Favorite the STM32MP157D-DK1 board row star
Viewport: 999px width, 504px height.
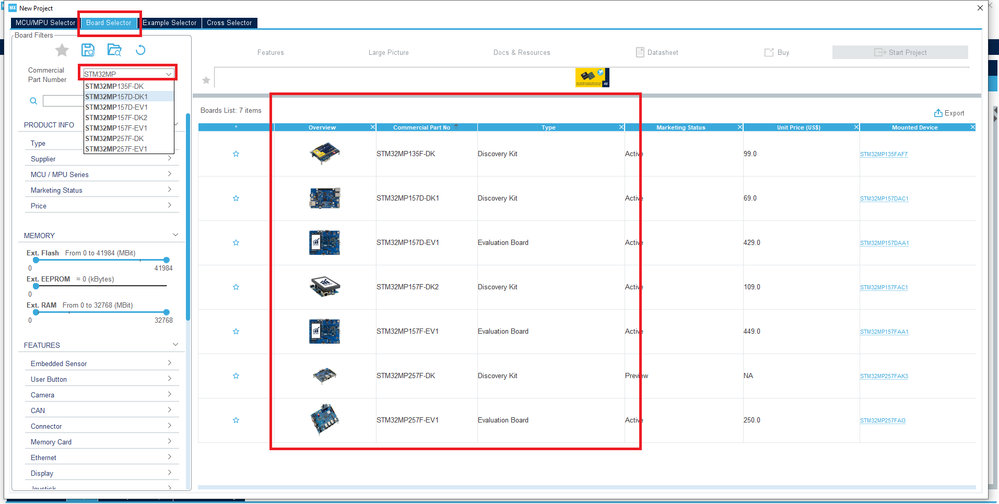(x=236, y=198)
